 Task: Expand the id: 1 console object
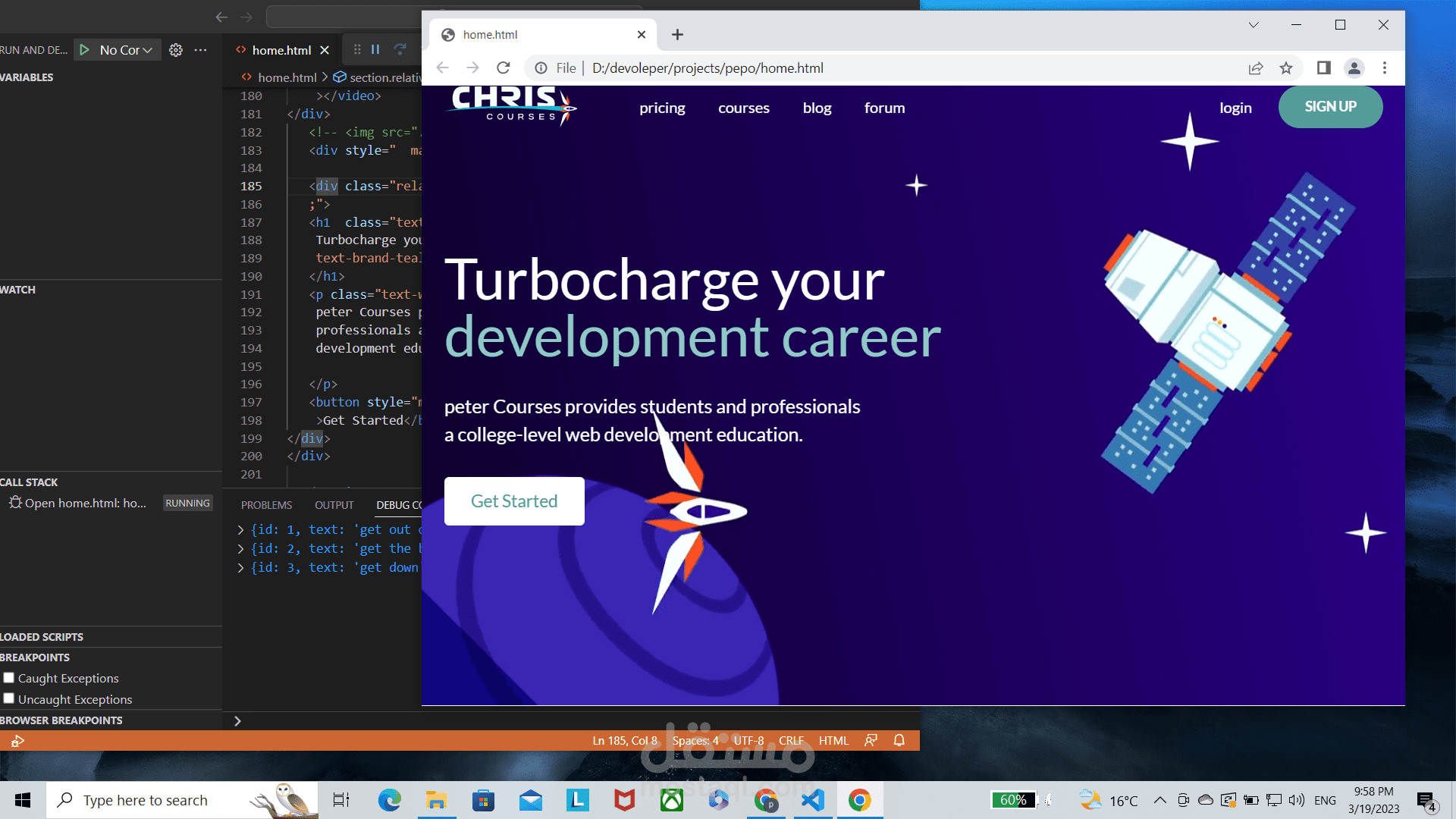pyautogui.click(x=240, y=530)
